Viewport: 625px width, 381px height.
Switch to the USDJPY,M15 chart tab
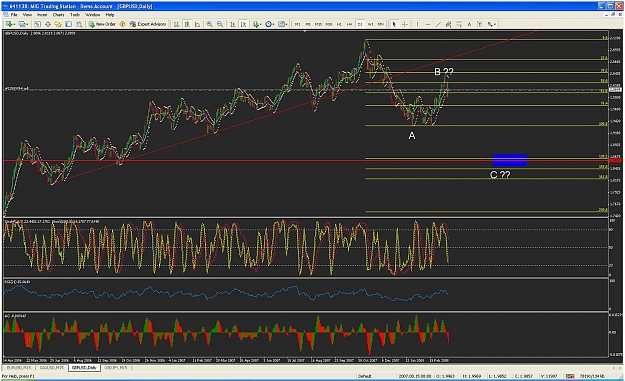pyautogui.click(x=116, y=367)
